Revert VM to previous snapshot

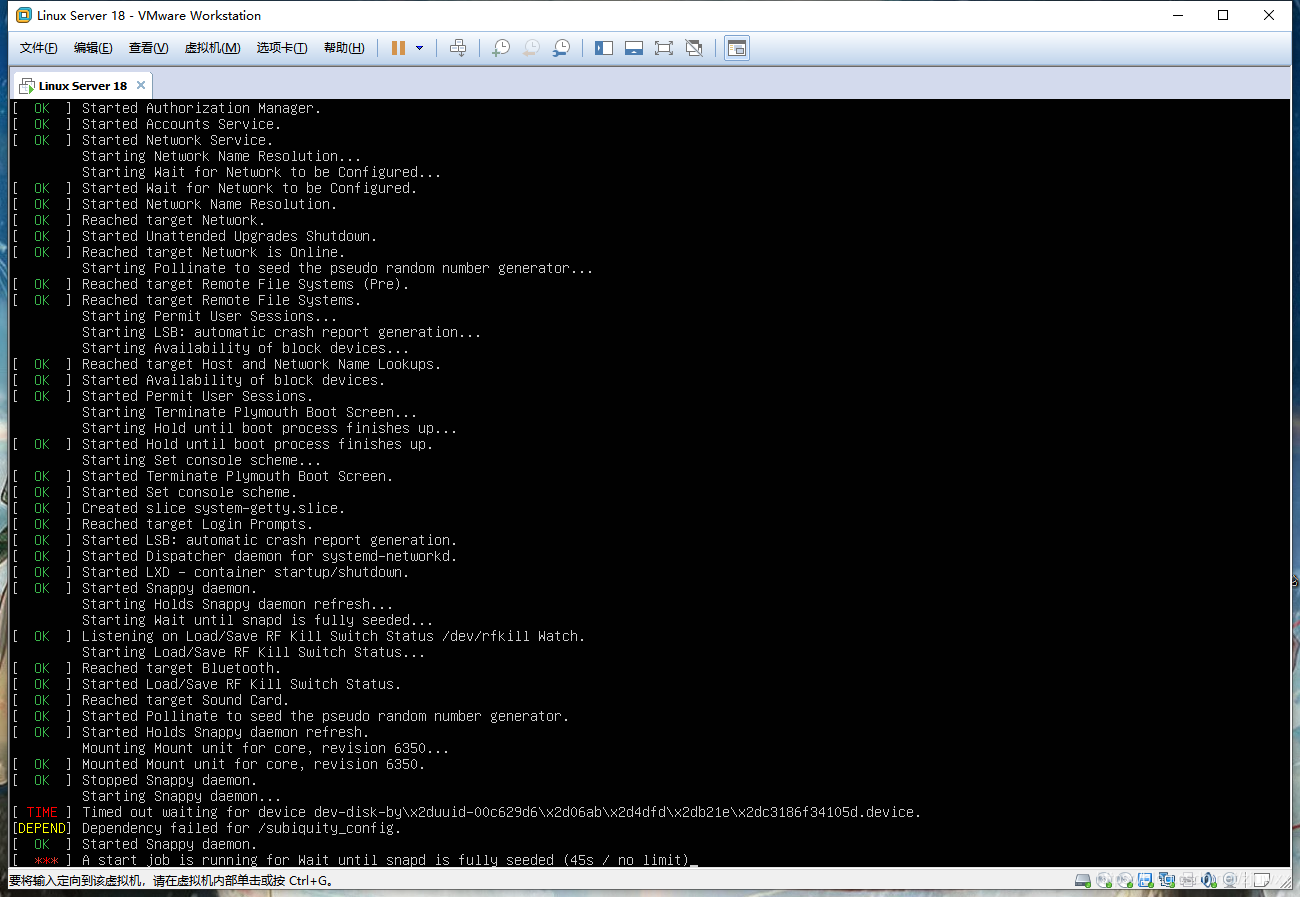point(531,48)
